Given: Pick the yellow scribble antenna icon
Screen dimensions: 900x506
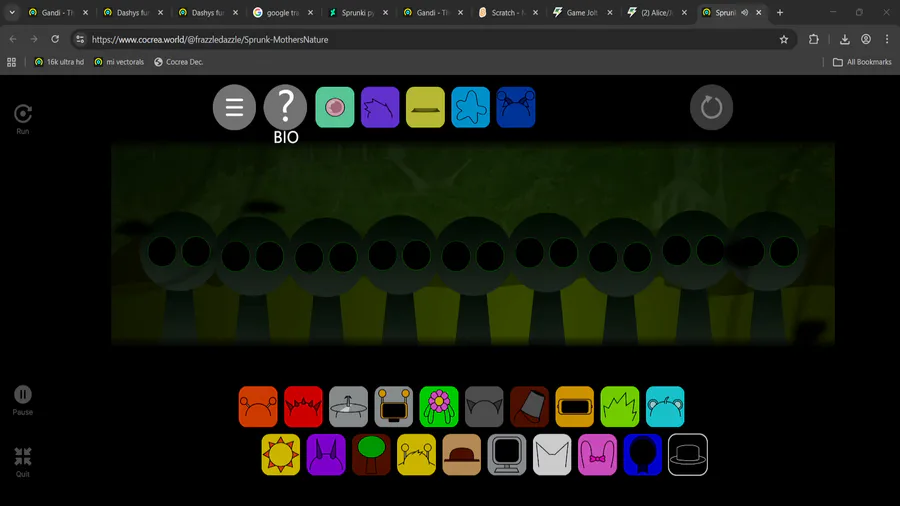Looking at the screenshot, I should (417, 455).
